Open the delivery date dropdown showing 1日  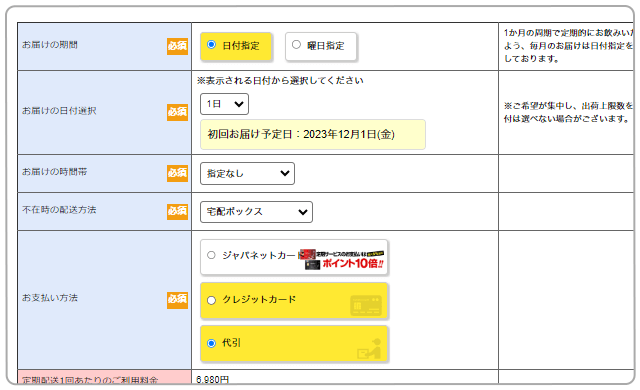tap(224, 104)
